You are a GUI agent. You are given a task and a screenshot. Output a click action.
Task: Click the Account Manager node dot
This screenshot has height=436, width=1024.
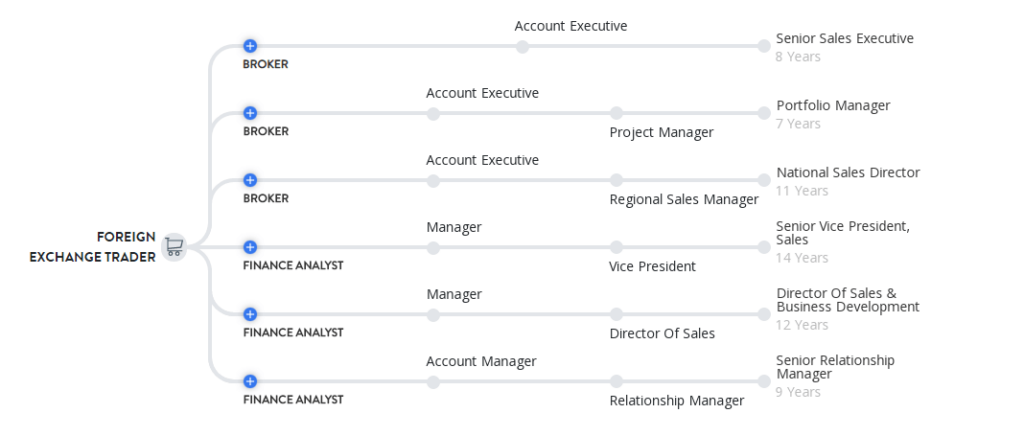[433, 381]
